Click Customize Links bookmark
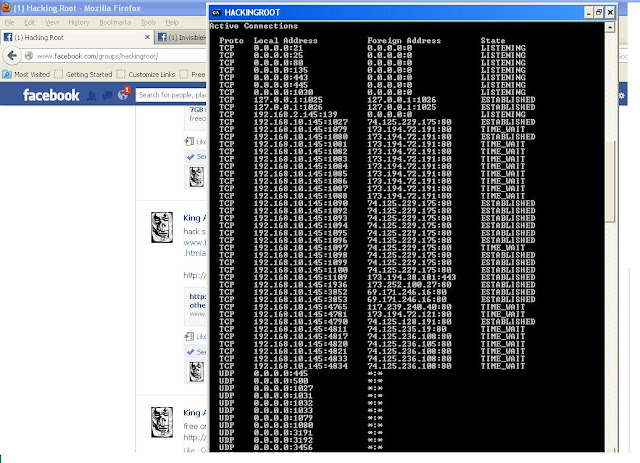This screenshot has height=463, width=640. (x=146, y=74)
